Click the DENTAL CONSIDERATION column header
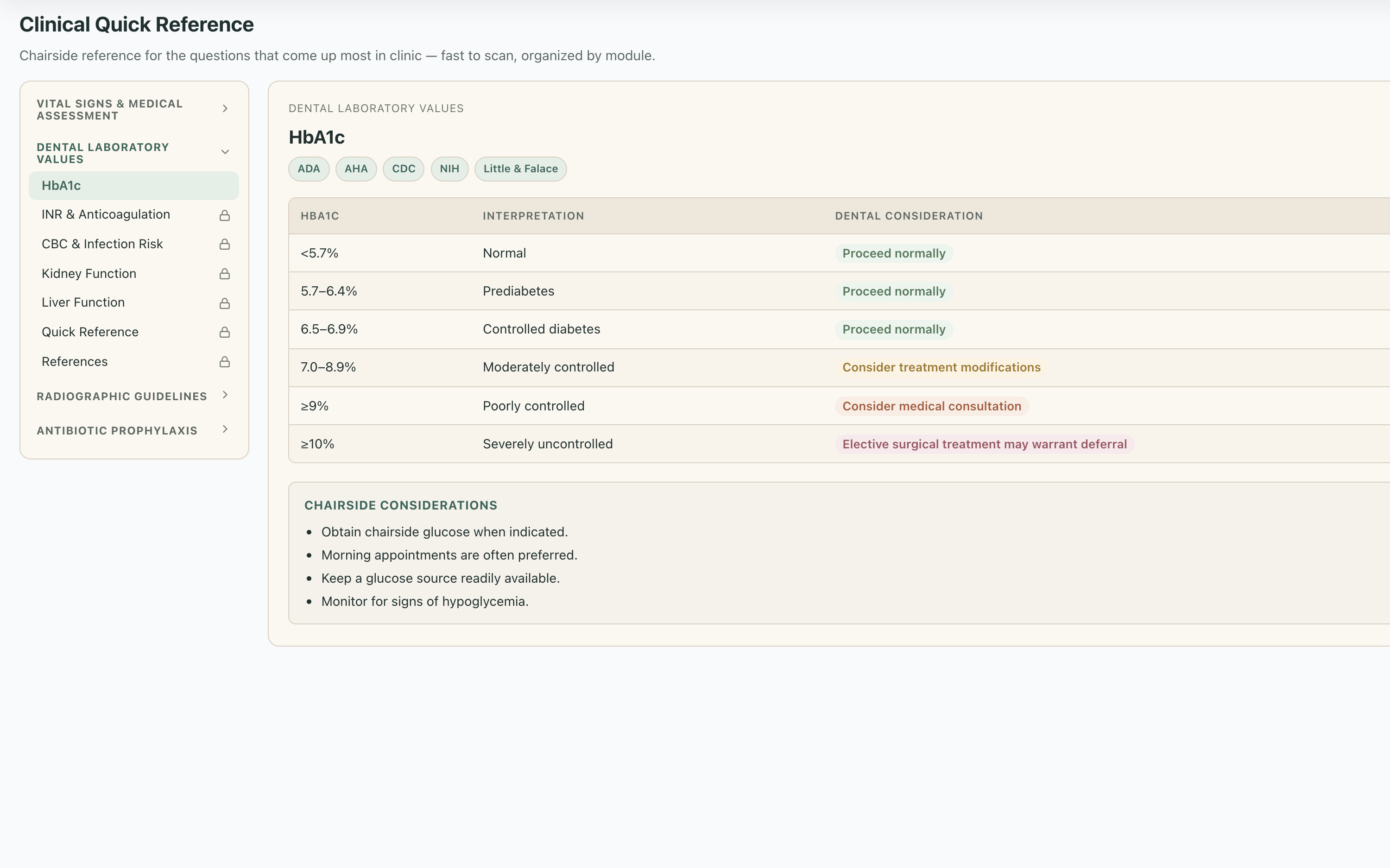Viewport: 1390px width, 868px height. [909, 216]
